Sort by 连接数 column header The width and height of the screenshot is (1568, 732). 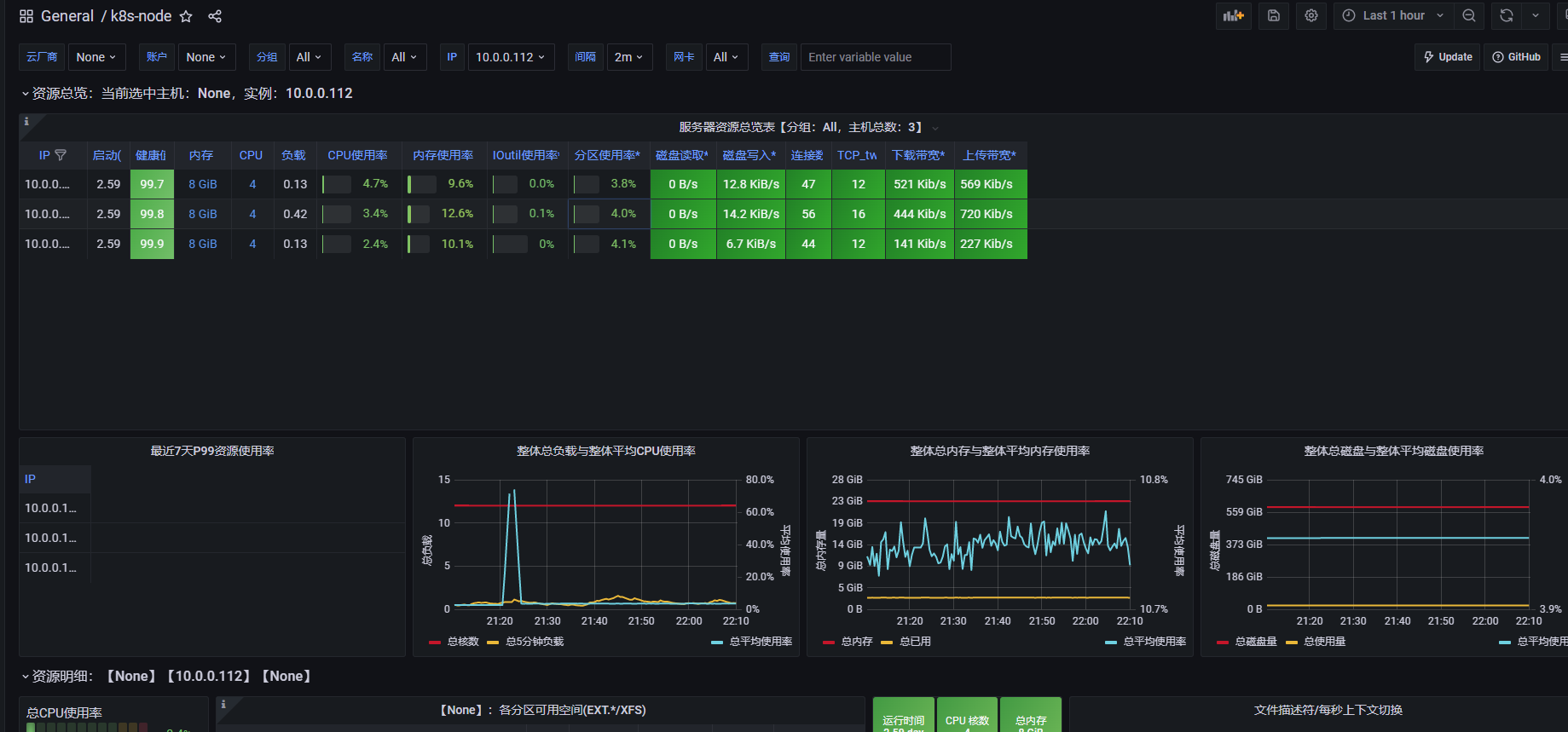807,155
